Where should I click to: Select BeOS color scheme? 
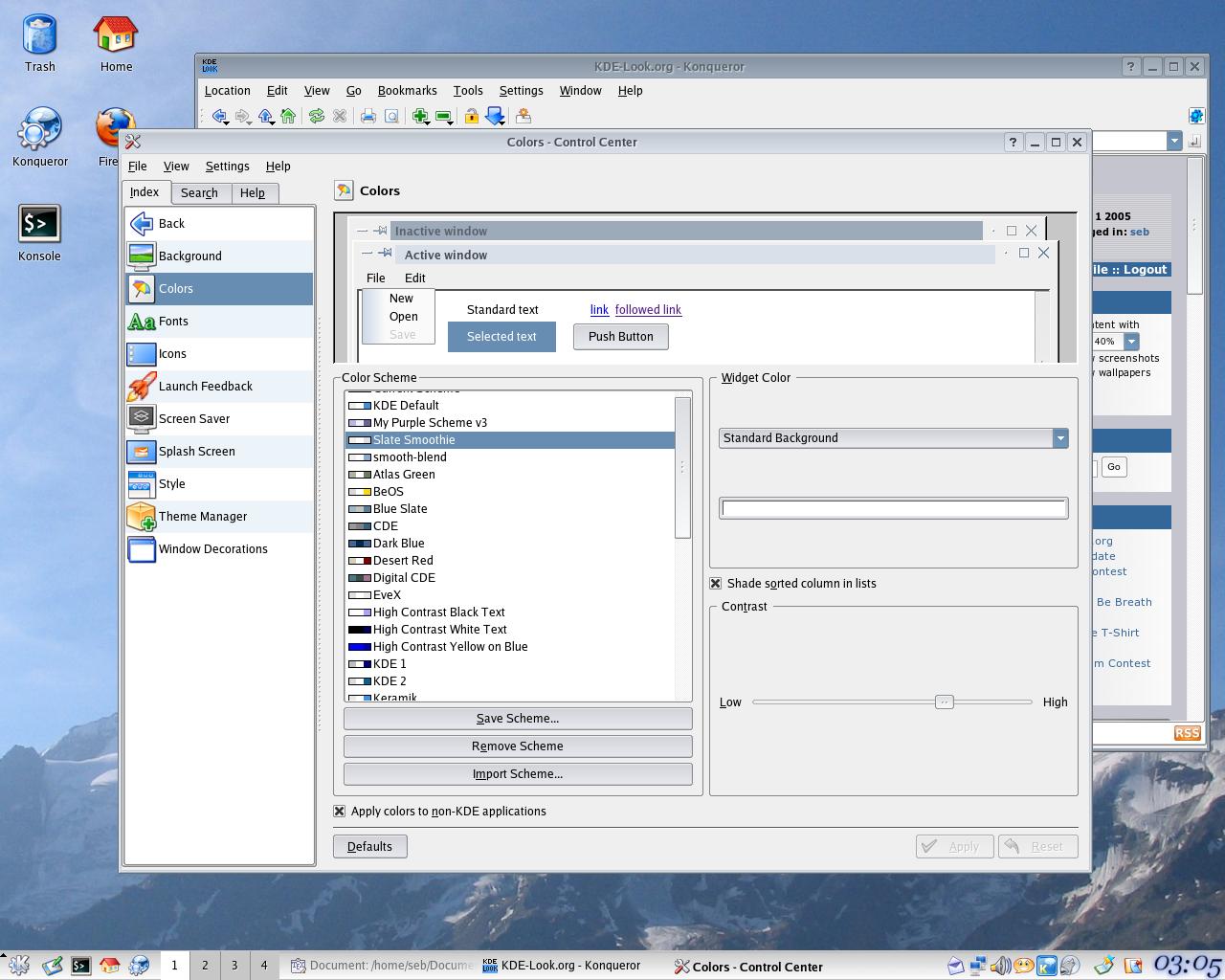[509, 492]
